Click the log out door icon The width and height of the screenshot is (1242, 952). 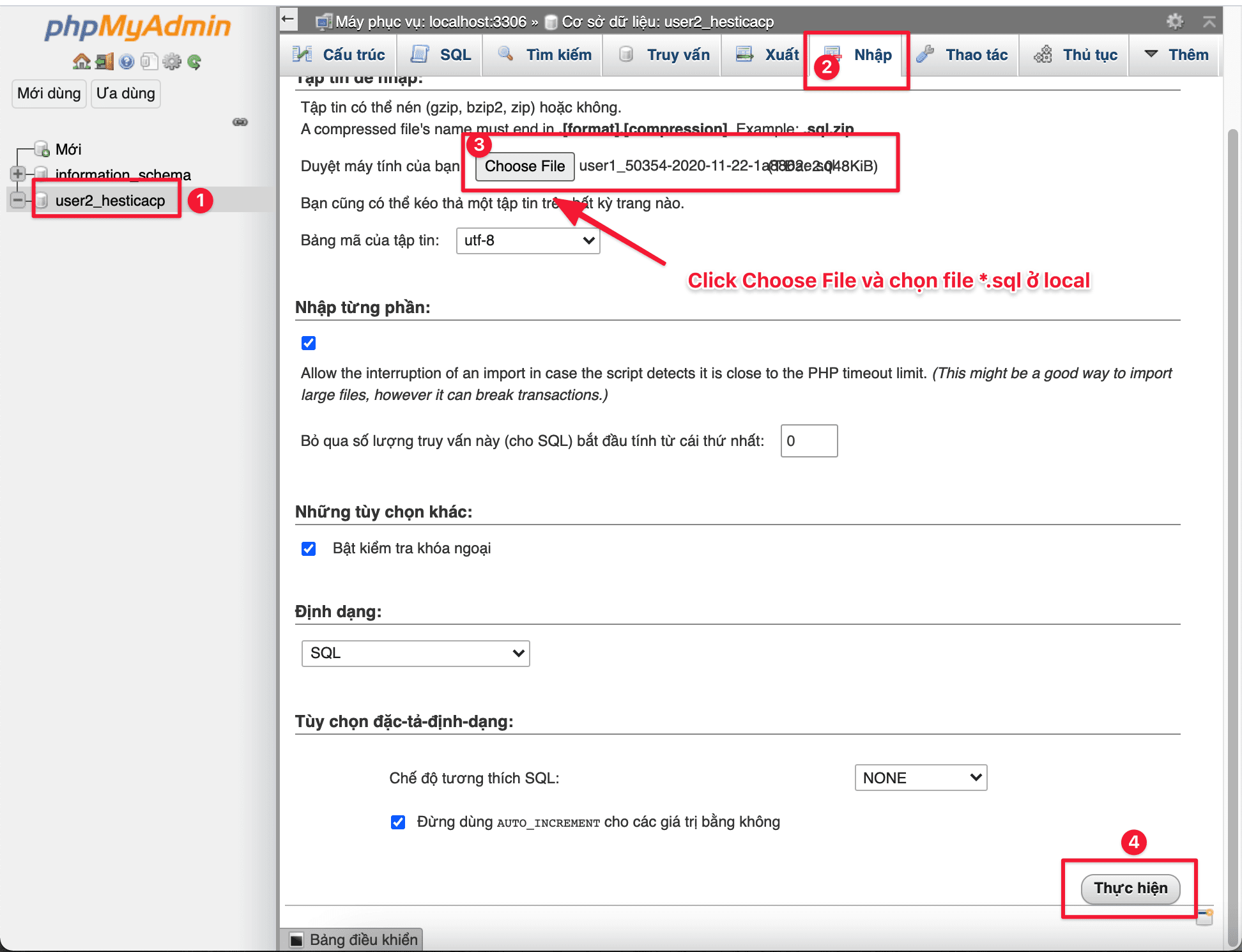104,61
